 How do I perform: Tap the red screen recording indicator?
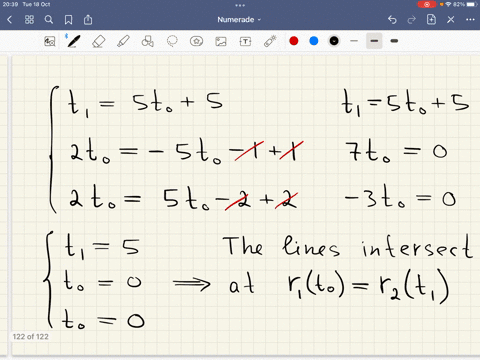(427, 4)
